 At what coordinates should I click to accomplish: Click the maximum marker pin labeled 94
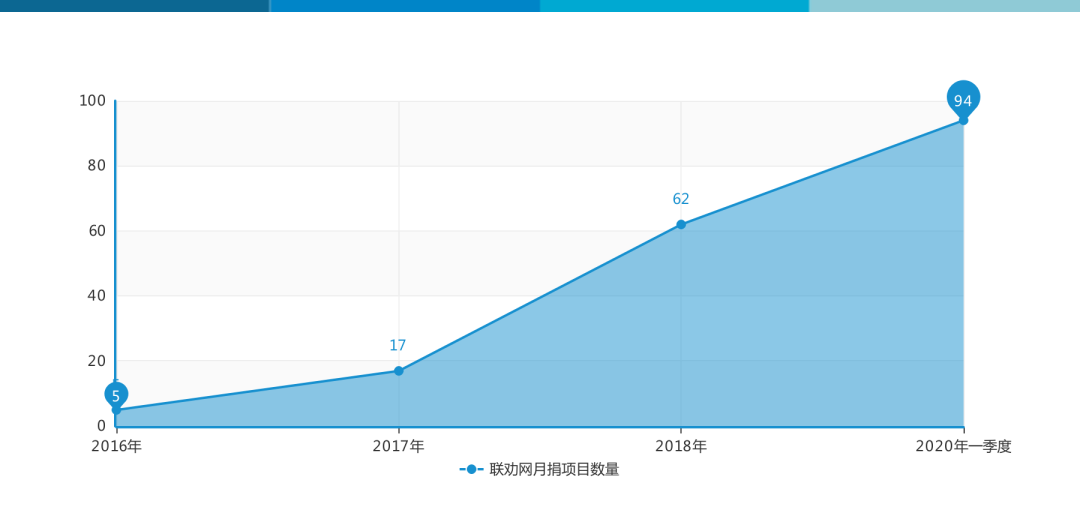click(x=963, y=100)
